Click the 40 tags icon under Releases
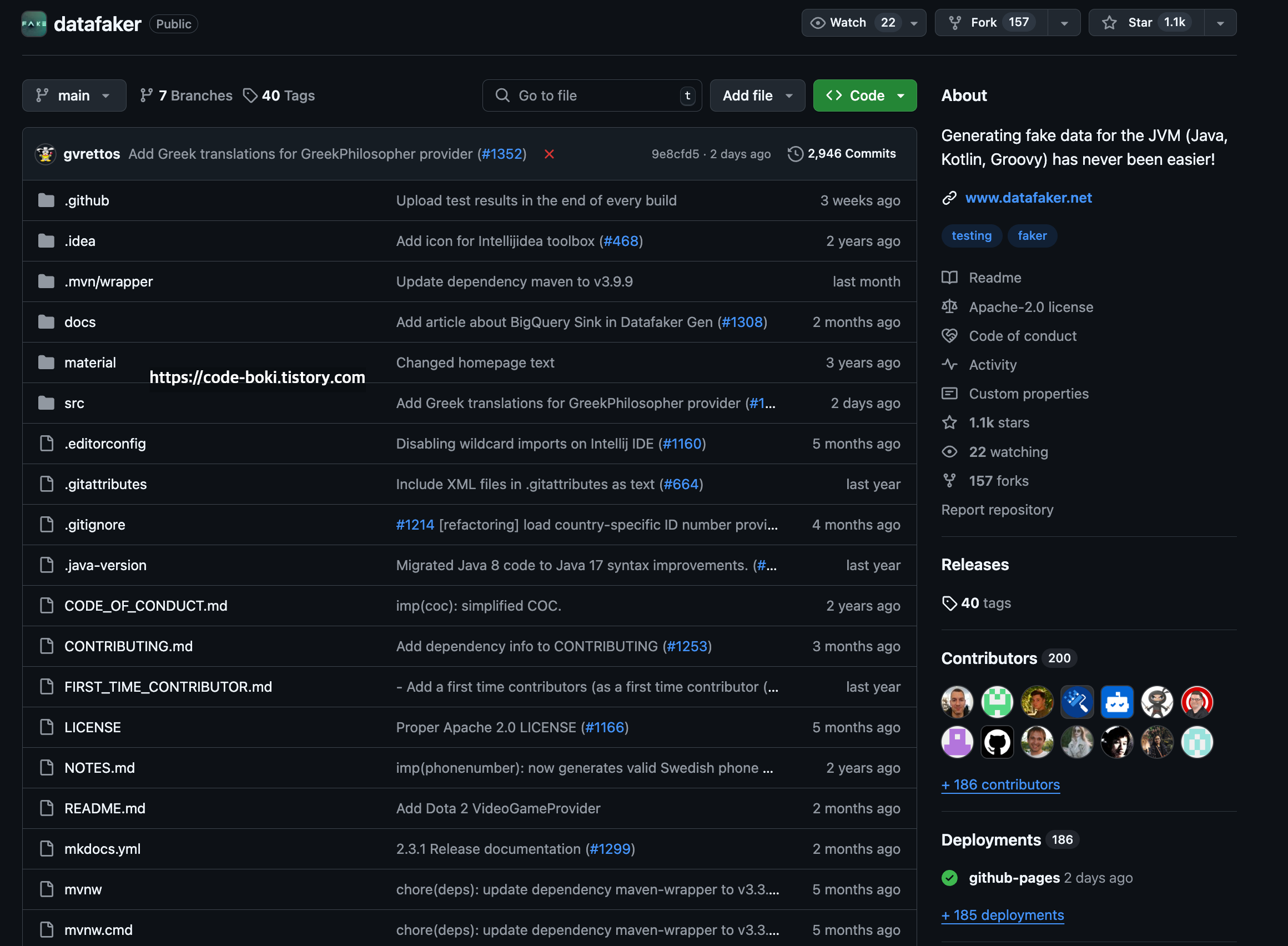This screenshot has height=946, width=1288. click(x=949, y=603)
